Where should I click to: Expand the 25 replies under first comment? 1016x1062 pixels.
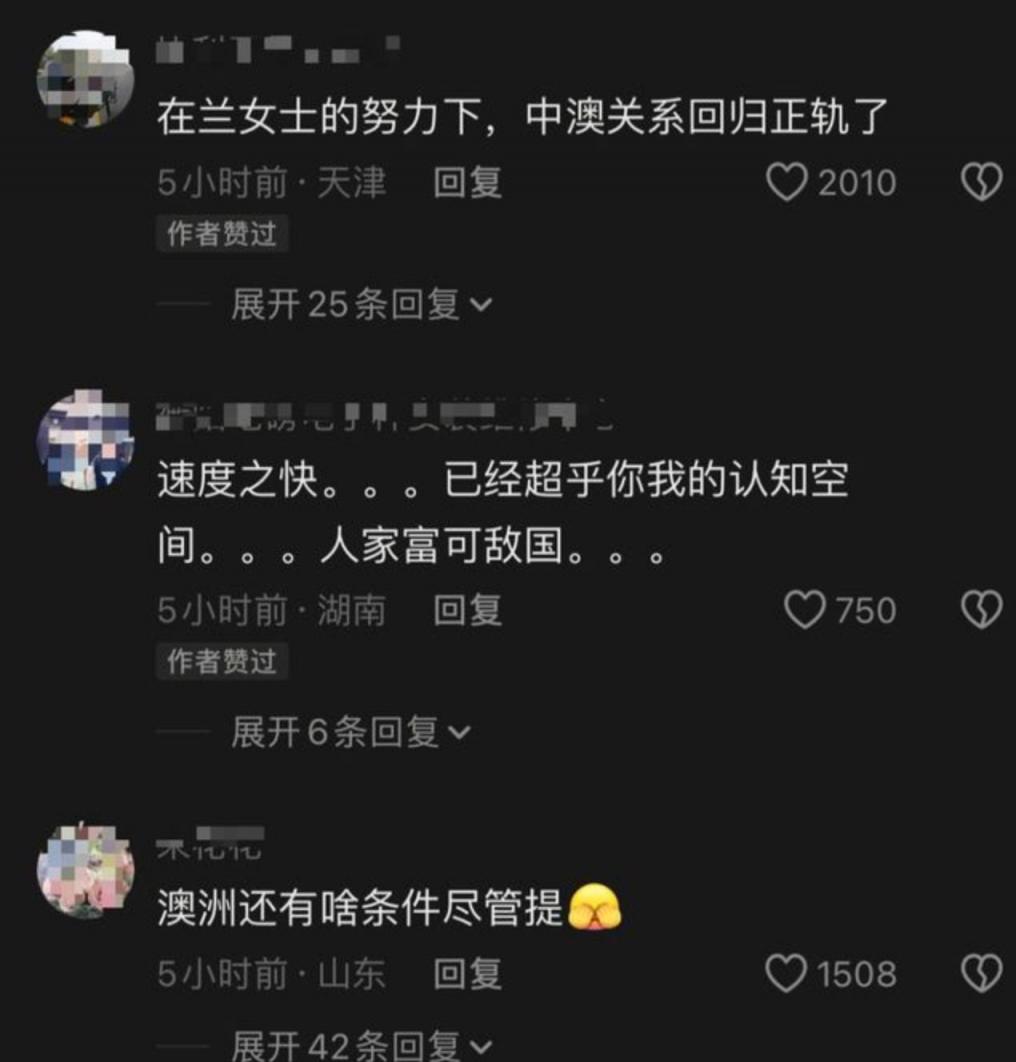pyautogui.click(x=361, y=304)
